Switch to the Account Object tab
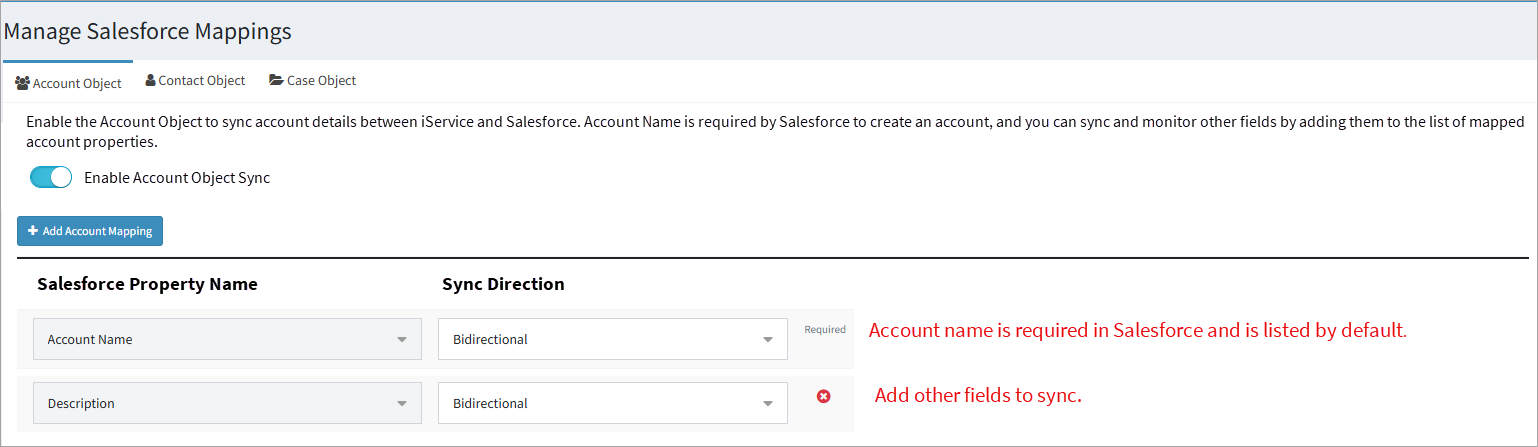1538x447 pixels. (68, 83)
